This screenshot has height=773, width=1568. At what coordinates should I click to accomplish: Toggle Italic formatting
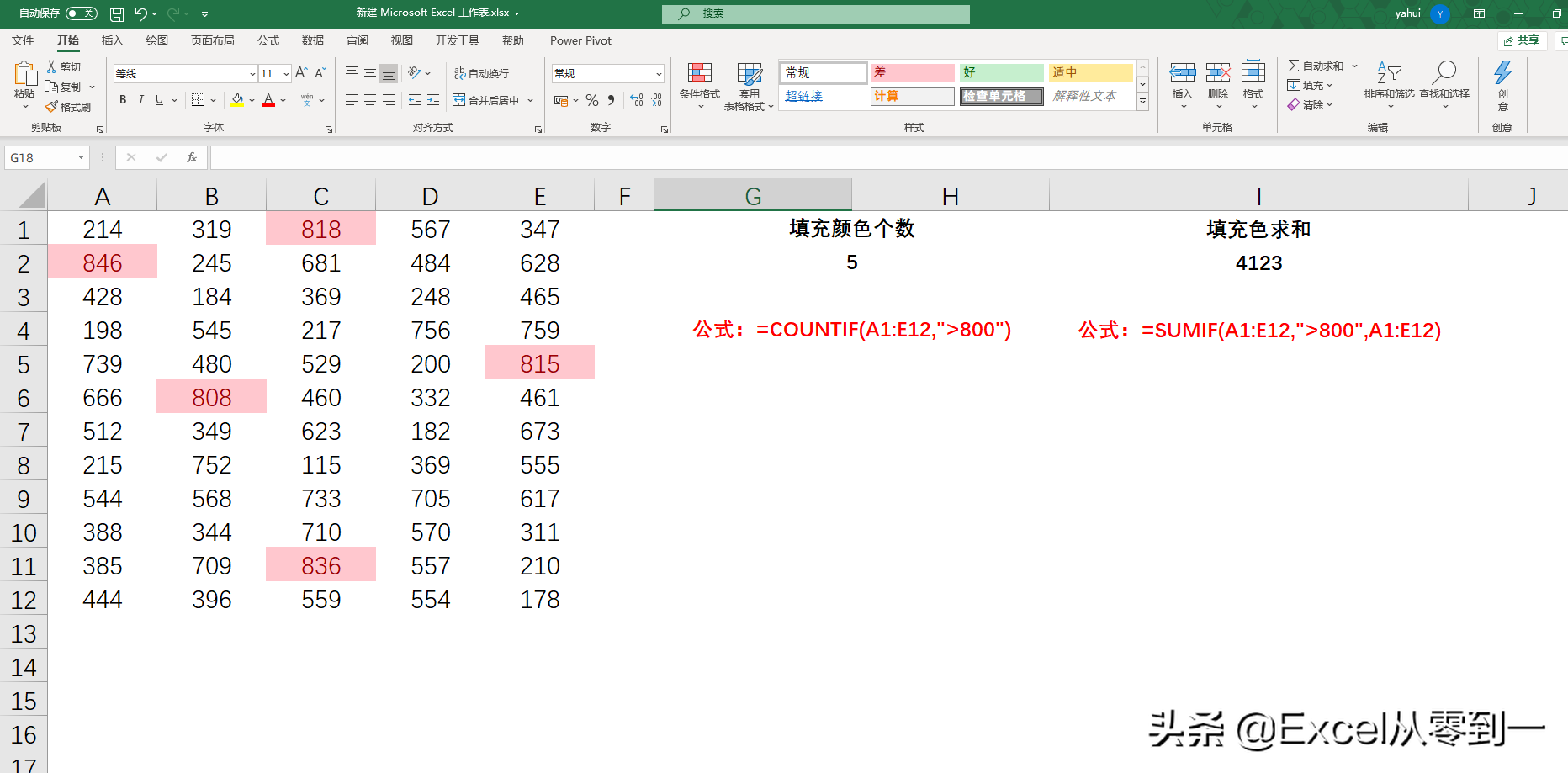click(x=140, y=100)
